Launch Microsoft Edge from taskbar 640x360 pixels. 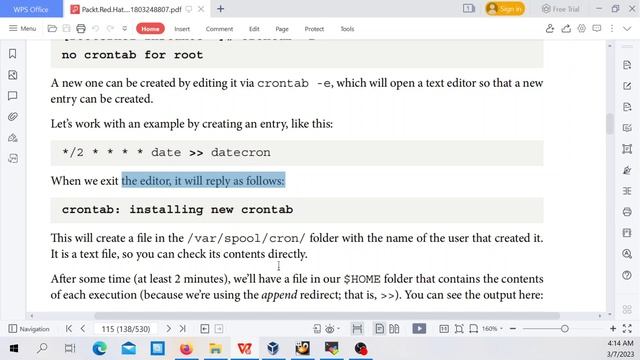100,349
